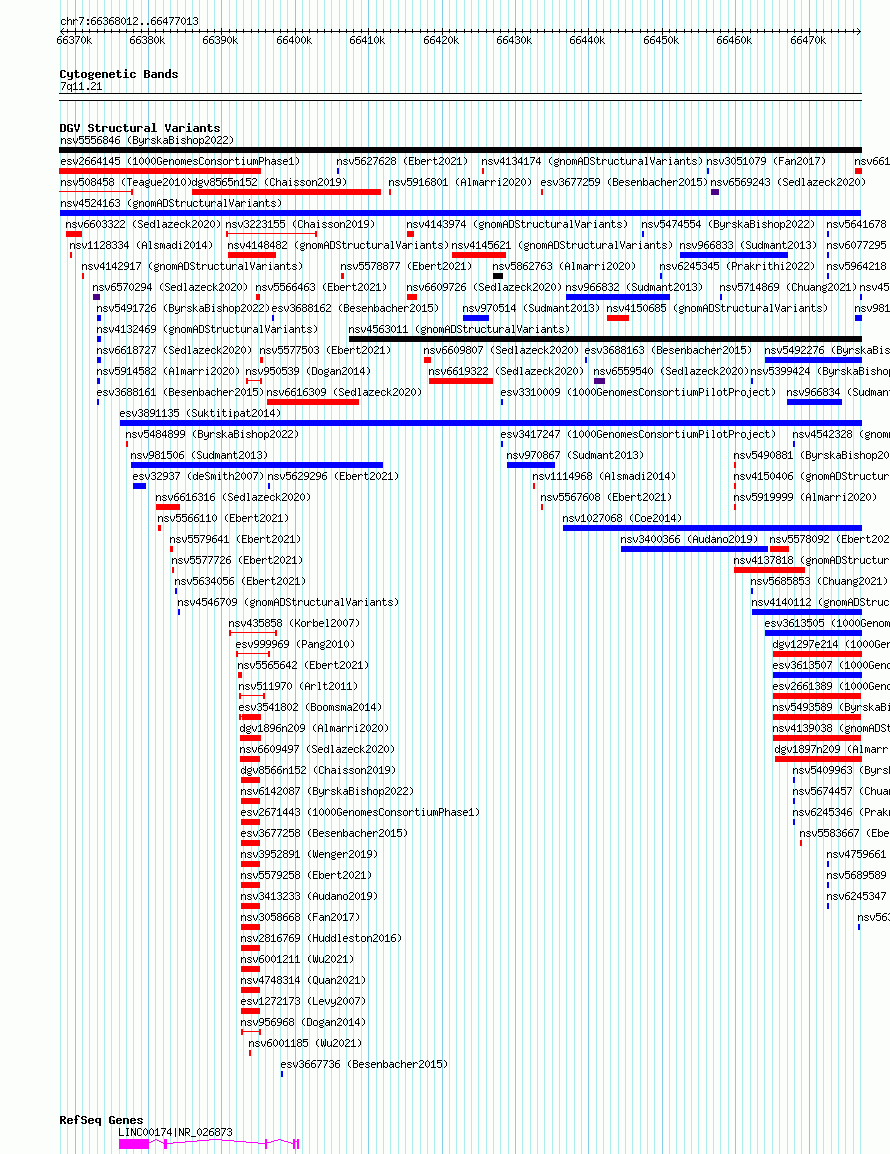Open nsv956968 (Dogan2014) label

(303, 1022)
